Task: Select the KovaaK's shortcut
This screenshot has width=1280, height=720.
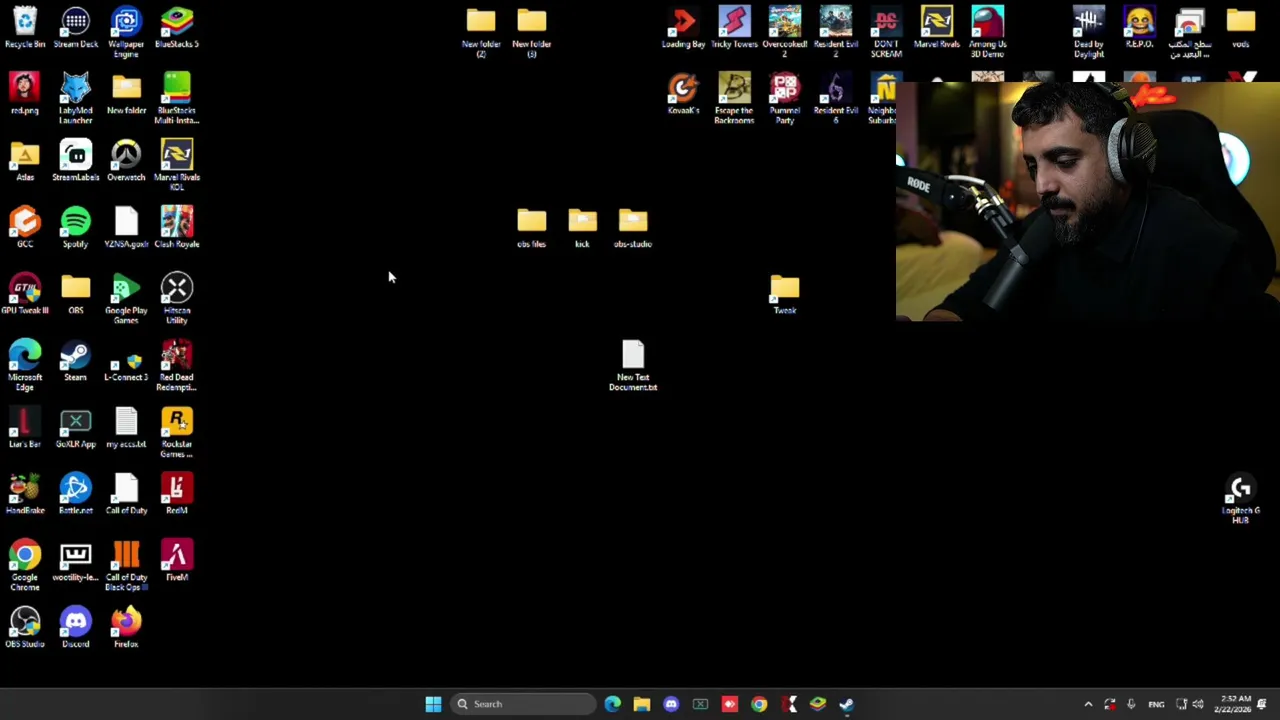Action: (684, 94)
